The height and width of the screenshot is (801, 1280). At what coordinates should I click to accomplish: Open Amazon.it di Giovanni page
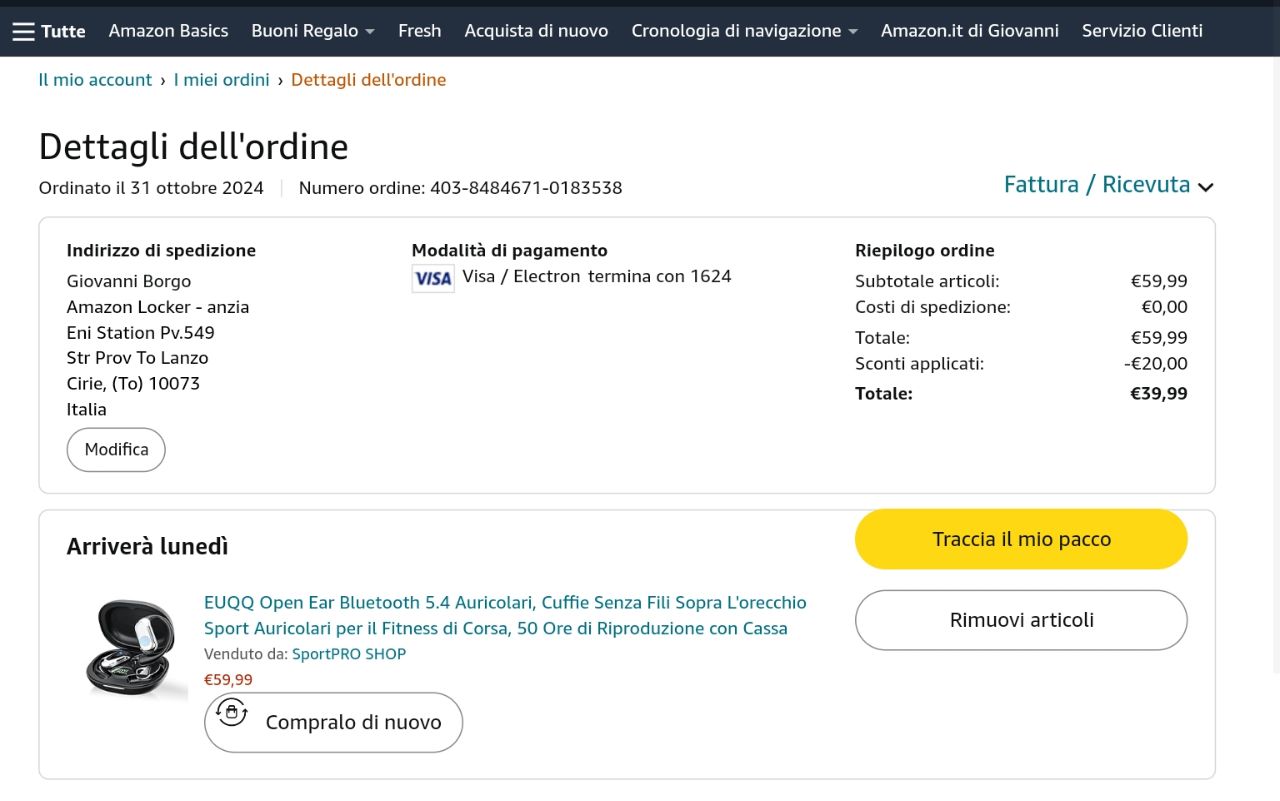969,31
